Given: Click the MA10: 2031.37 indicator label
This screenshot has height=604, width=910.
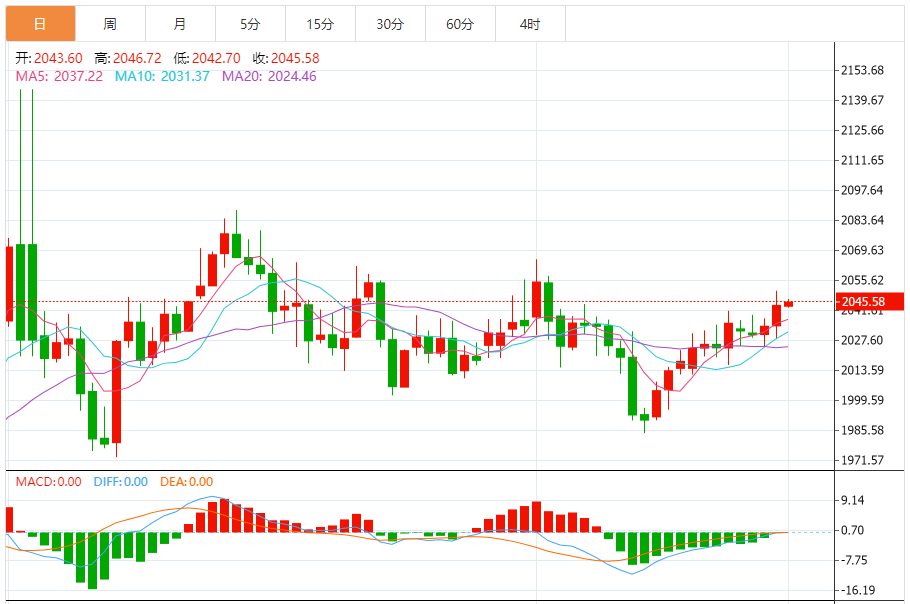Looking at the screenshot, I should tap(162, 77).
